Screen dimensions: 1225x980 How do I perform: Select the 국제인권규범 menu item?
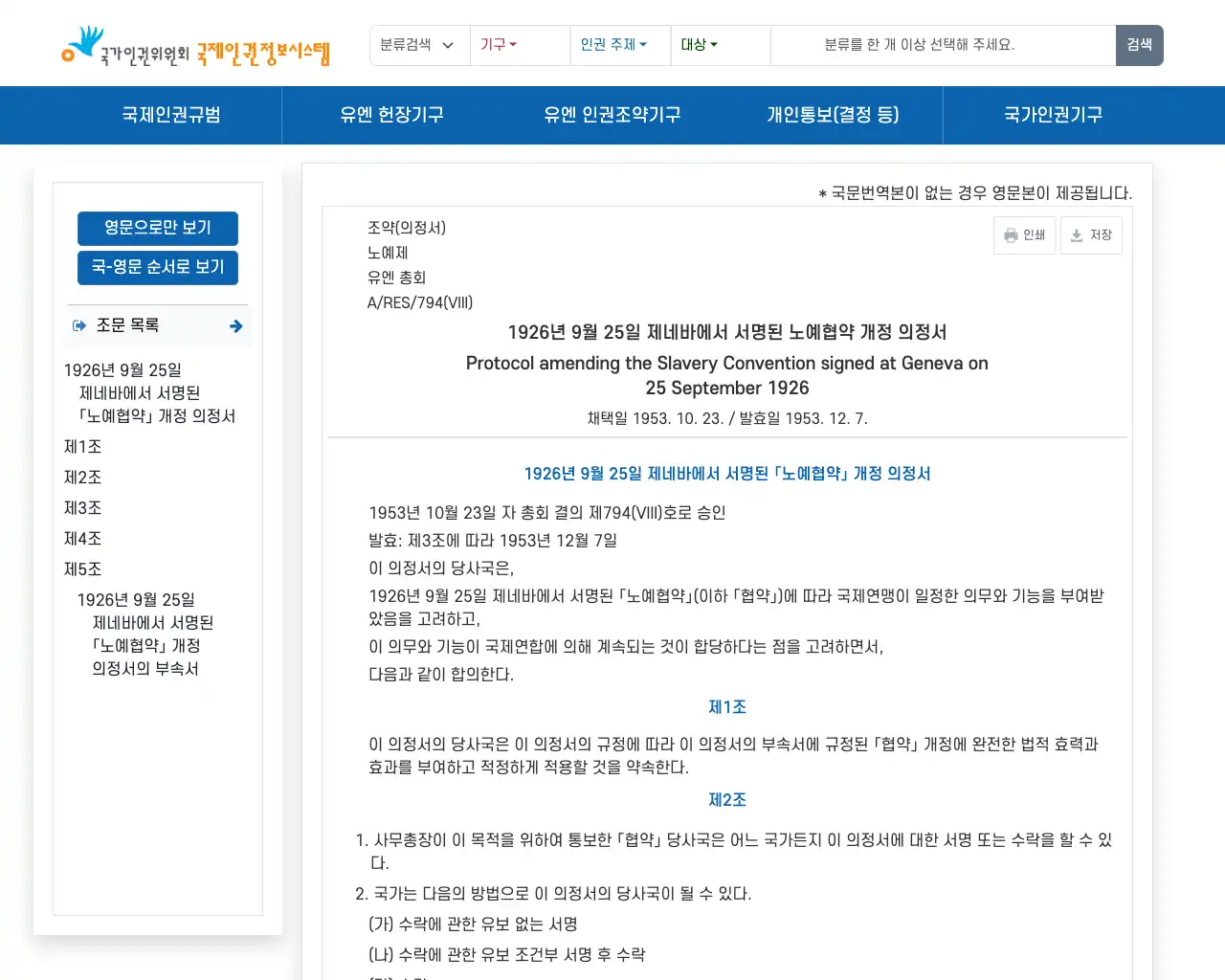pos(169,115)
